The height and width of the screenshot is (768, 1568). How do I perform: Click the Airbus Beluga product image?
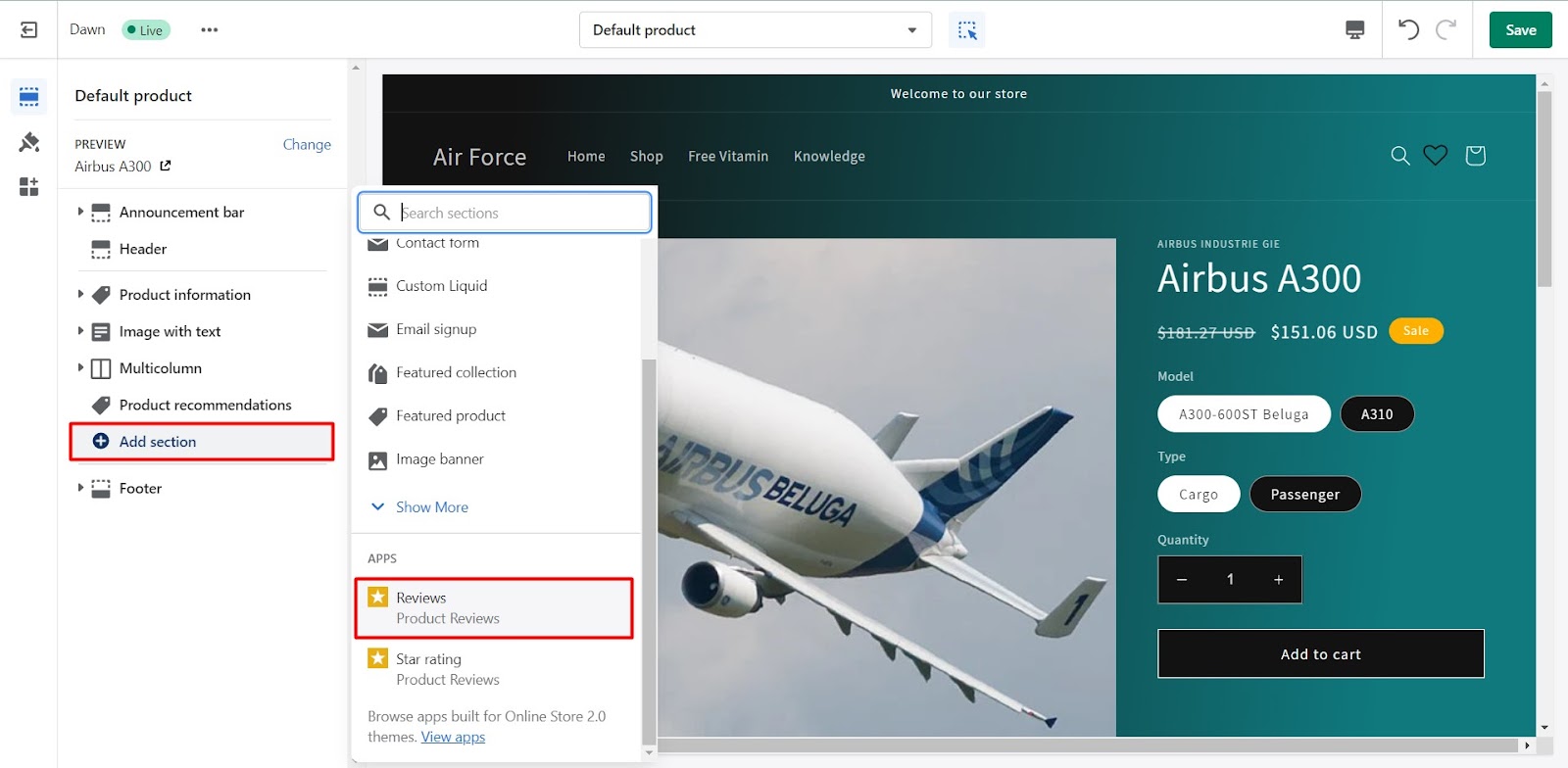click(x=887, y=487)
